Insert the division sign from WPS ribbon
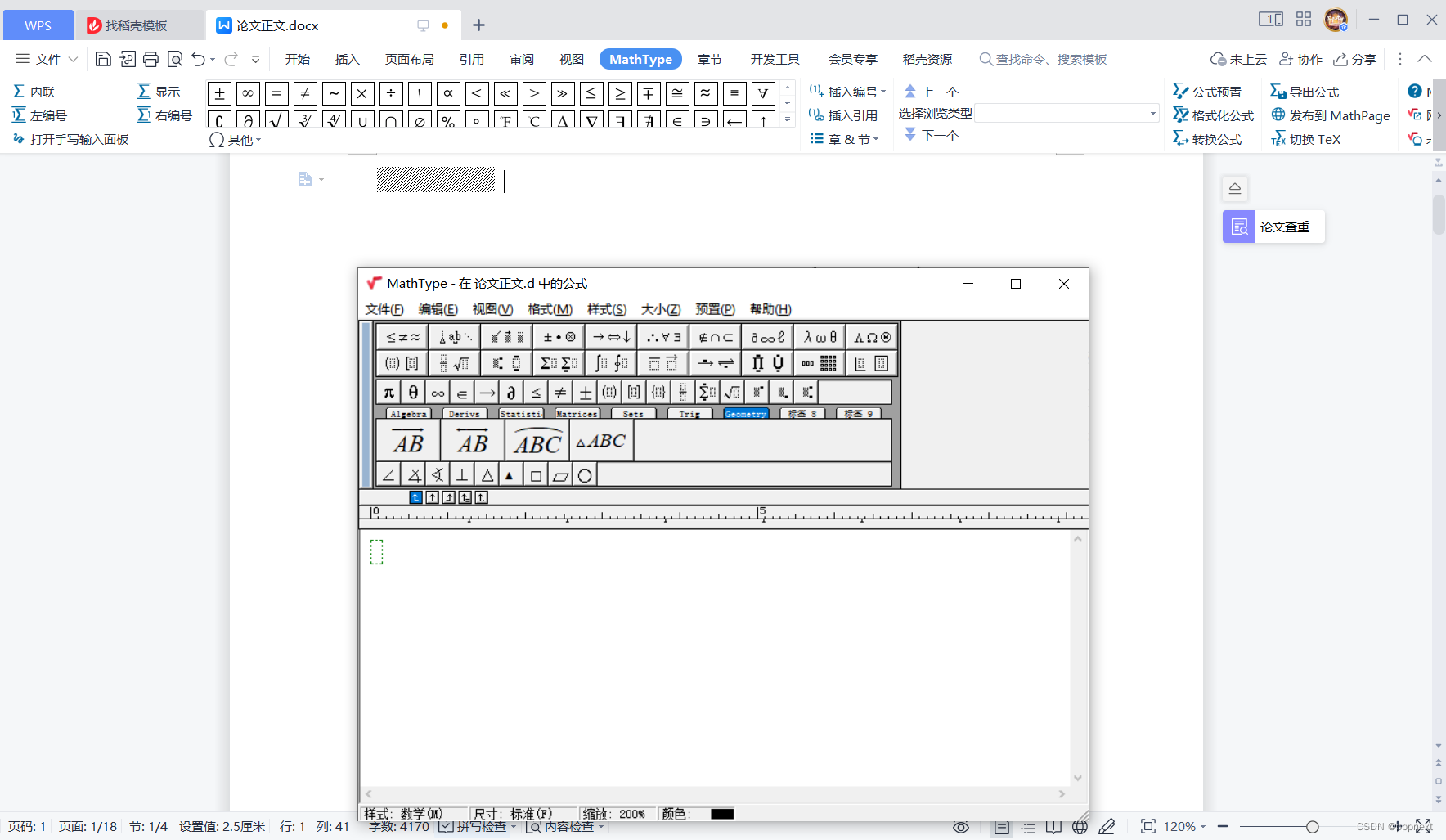 pyautogui.click(x=391, y=93)
